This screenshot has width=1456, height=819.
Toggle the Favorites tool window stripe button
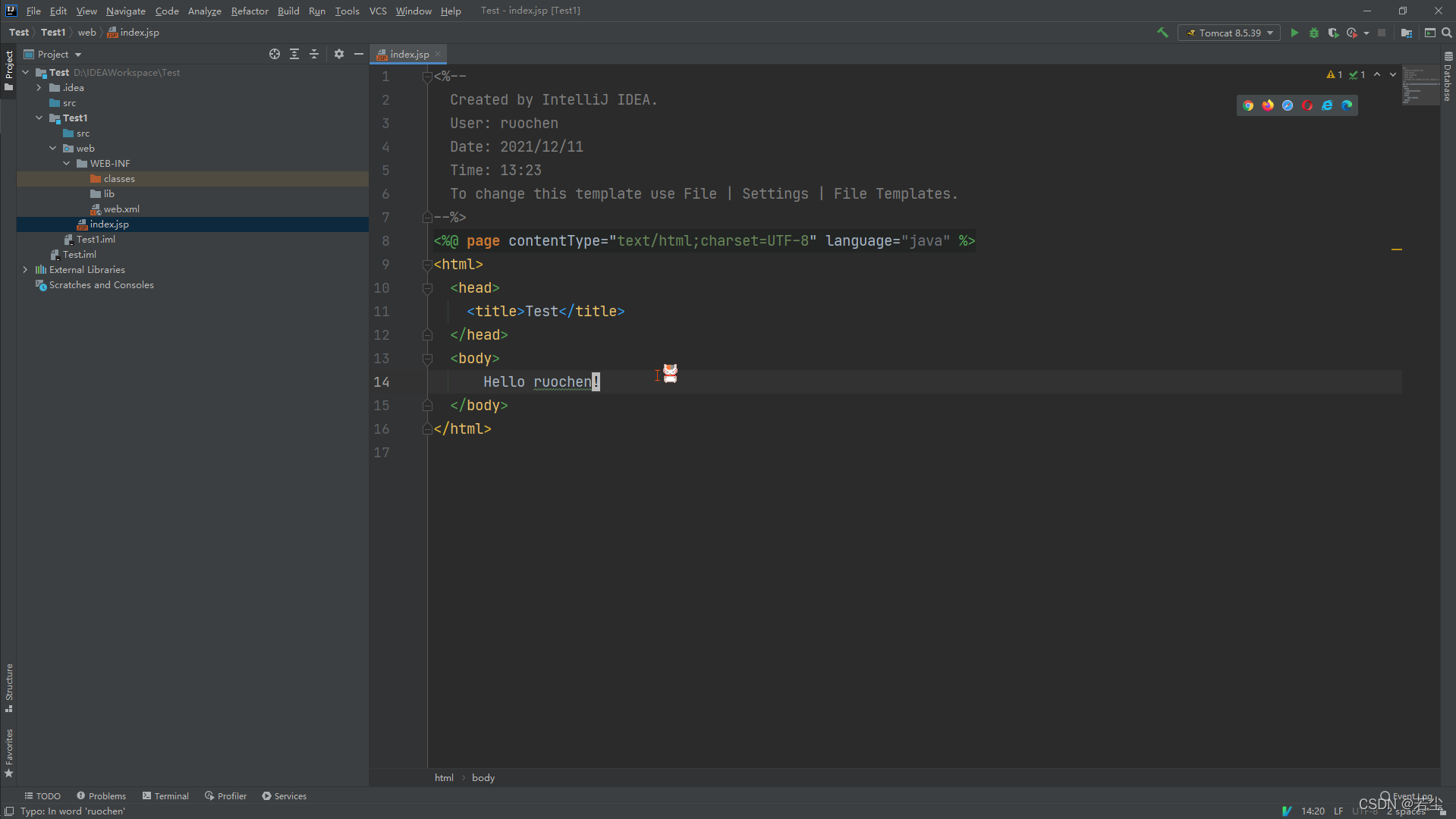[x=8, y=753]
